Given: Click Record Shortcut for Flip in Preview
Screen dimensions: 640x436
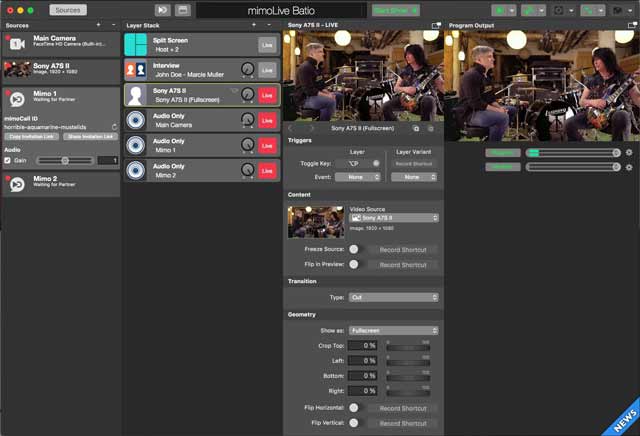Looking at the screenshot, I should [403, 265].
